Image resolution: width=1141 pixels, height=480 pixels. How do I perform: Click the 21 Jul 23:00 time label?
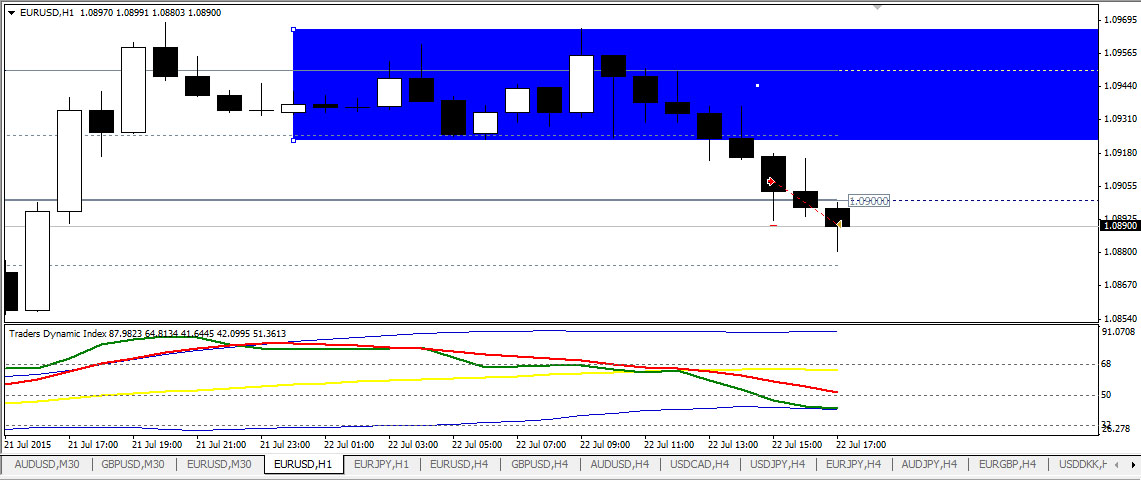[285, 444]
